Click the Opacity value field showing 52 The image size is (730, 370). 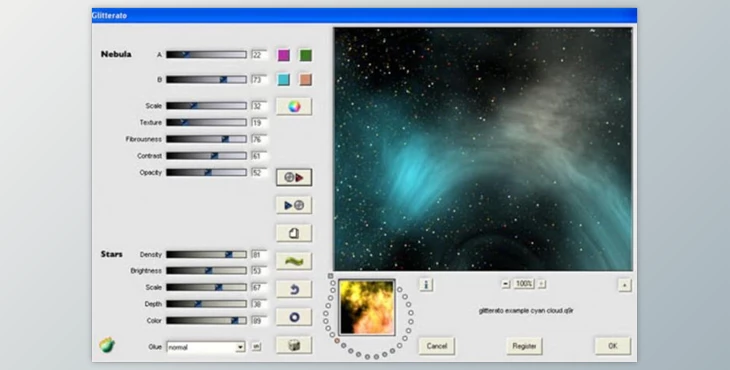(259, 173)
